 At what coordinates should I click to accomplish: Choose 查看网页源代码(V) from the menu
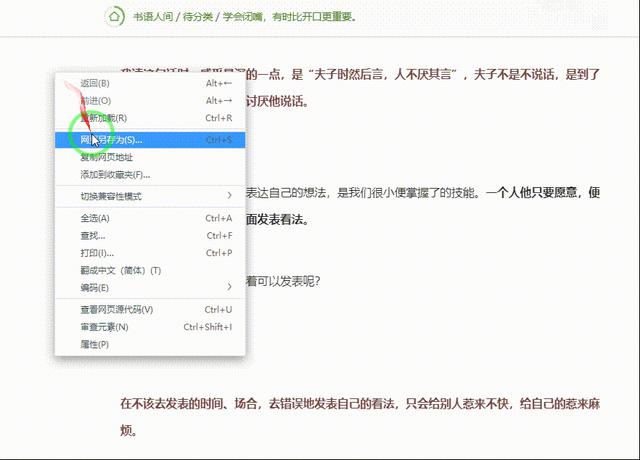pyautogui.click(x=150, y=309)
